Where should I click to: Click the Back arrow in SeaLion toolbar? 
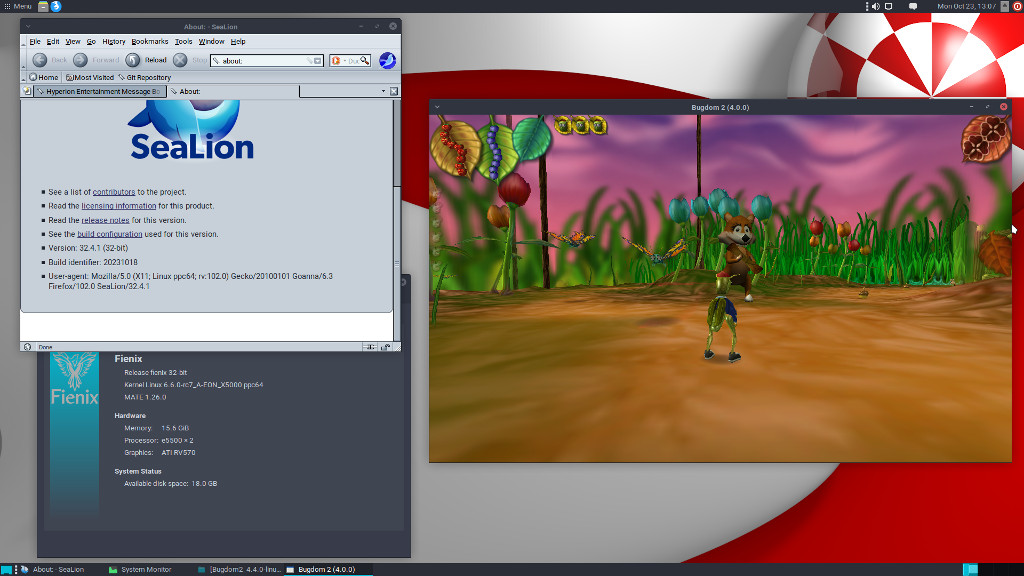pos(40,60)
